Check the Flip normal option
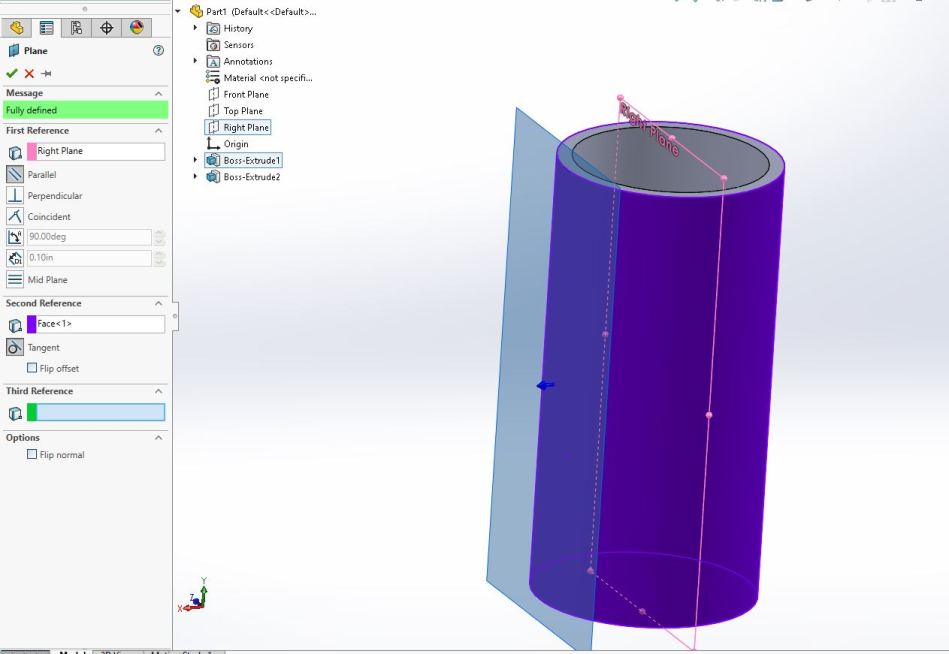The height and width of the screenshot is (654, 949). (32, 455)
